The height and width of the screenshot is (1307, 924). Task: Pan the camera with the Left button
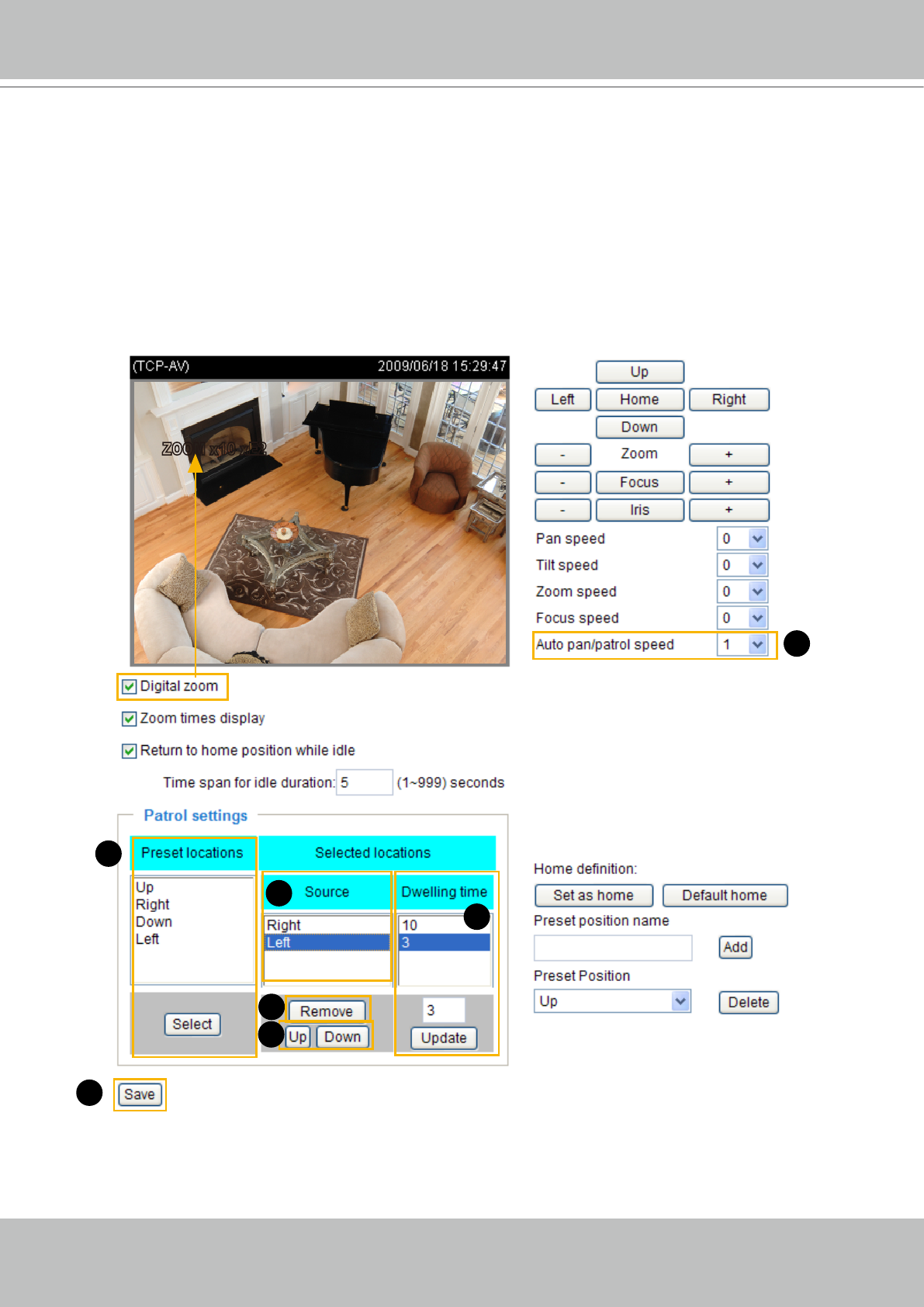[x=562, y=400]
